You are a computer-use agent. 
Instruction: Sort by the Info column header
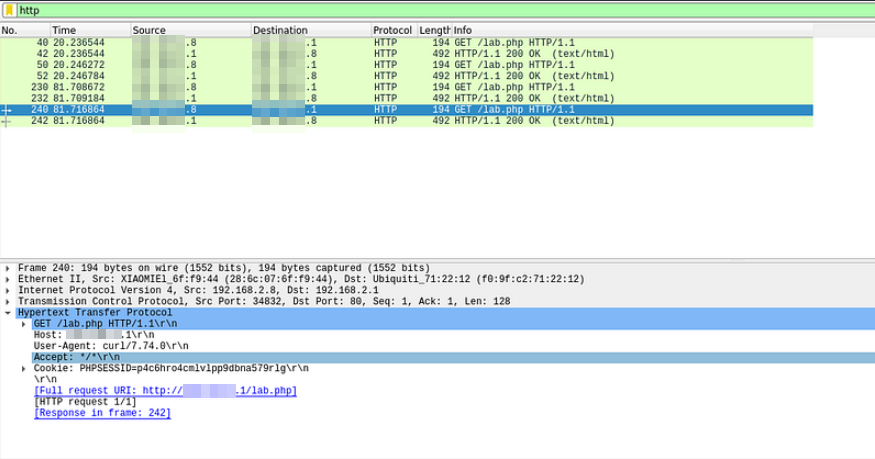coord(632,30)
